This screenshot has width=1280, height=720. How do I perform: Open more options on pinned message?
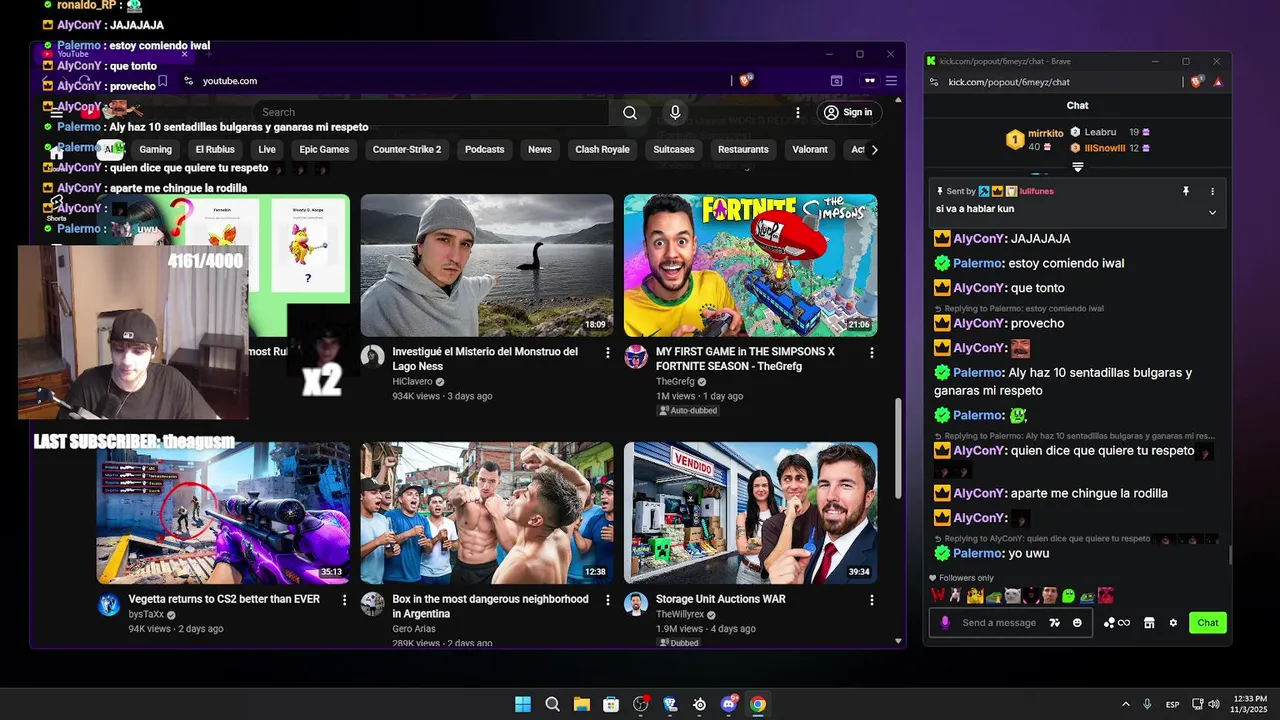click(x=1212, y=191)
